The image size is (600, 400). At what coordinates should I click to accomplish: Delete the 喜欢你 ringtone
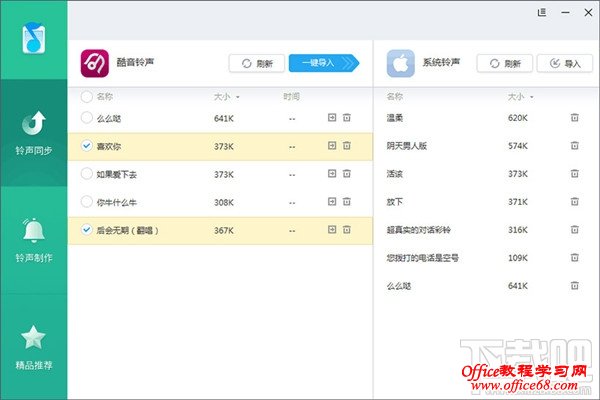click(x=347, y=145)
